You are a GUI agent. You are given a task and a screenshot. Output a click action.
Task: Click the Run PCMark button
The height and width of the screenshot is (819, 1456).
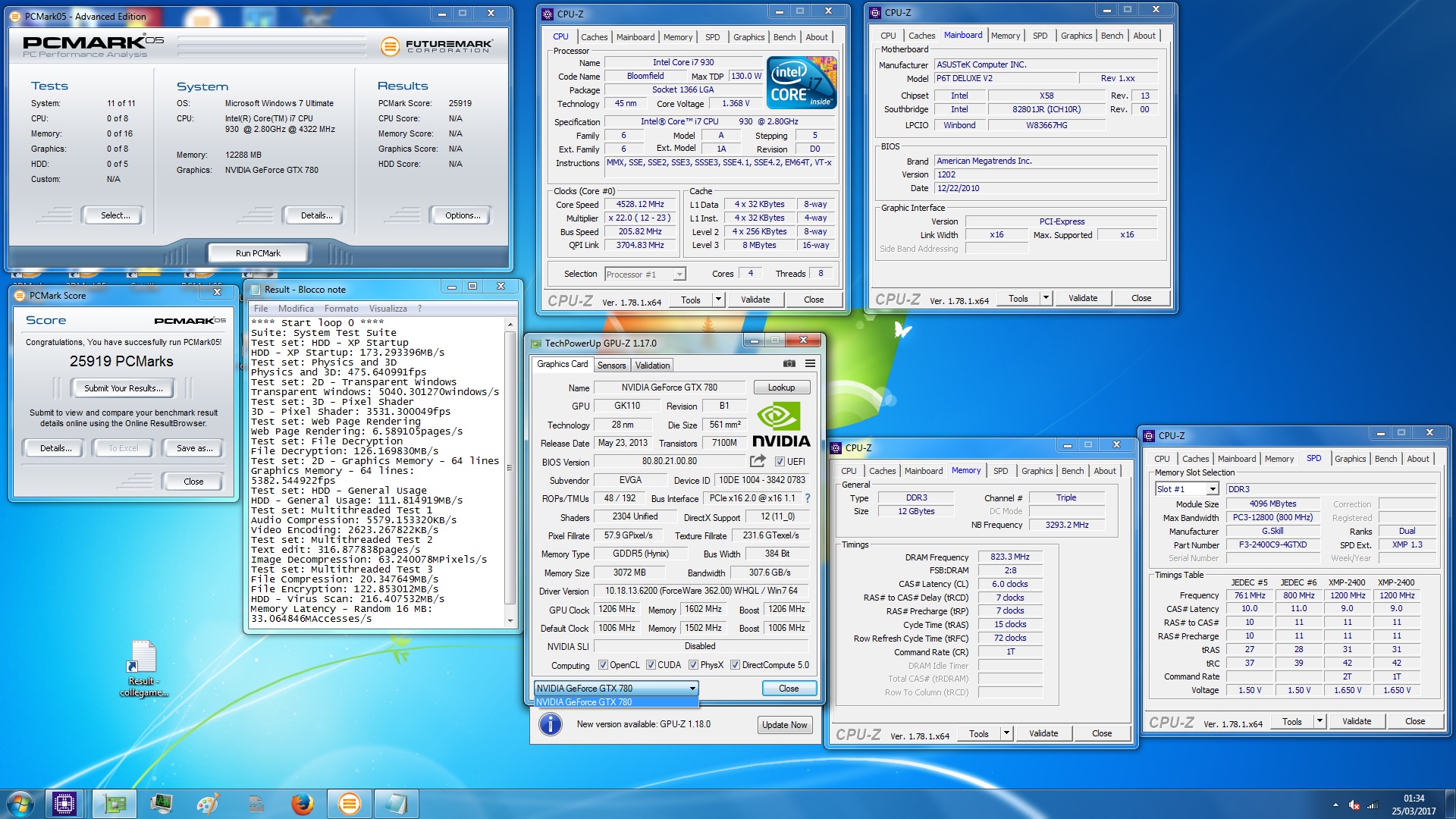[x=258, y=253]
